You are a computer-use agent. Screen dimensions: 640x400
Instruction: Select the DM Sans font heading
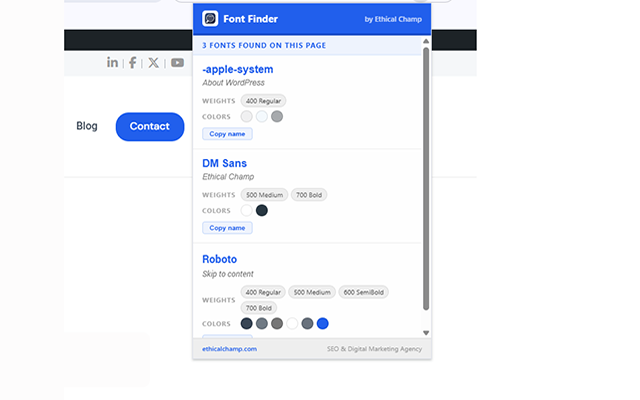(x=224, y=163)
